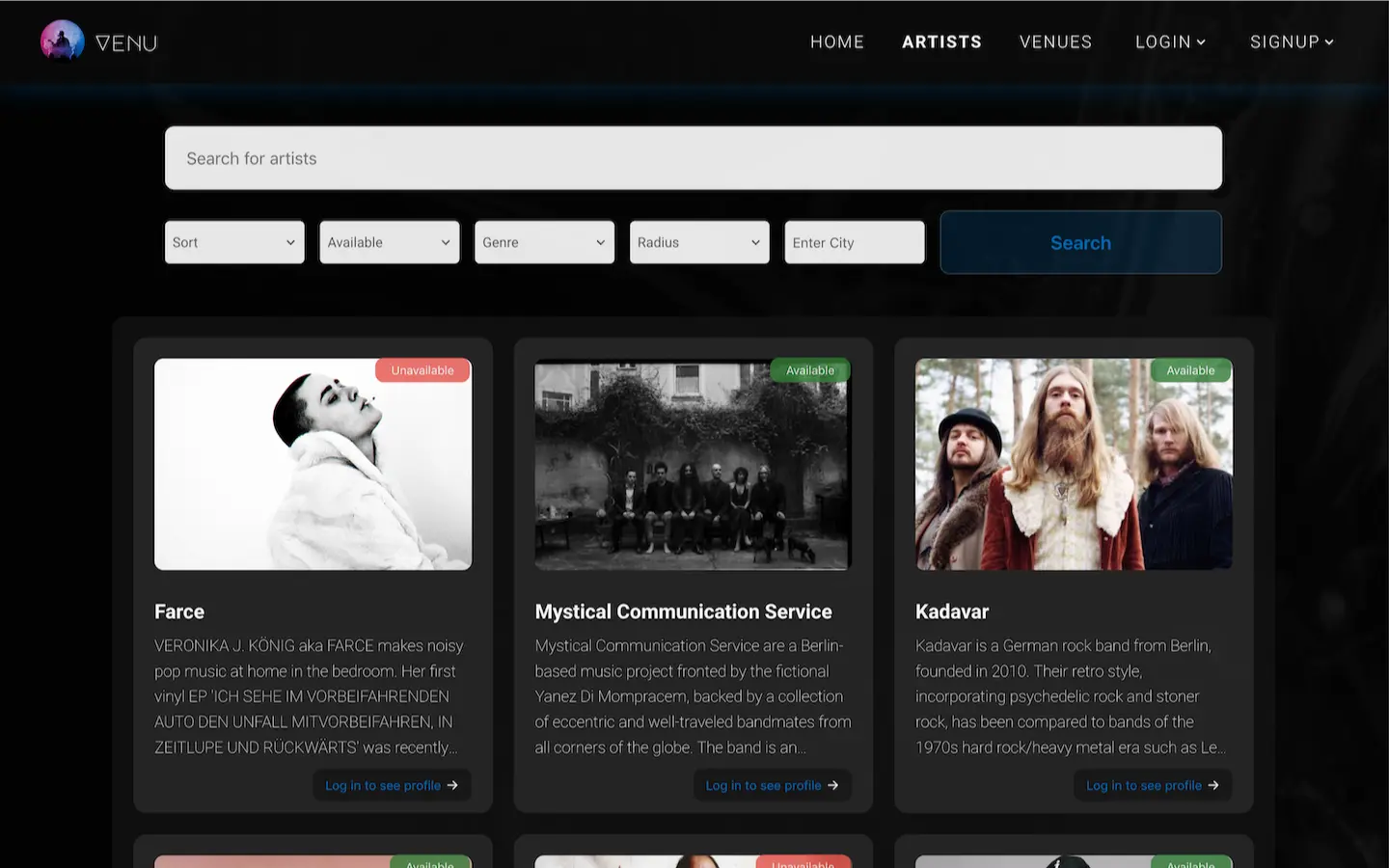
Task: Open the Radius dropdown
Action: [699, 242]
